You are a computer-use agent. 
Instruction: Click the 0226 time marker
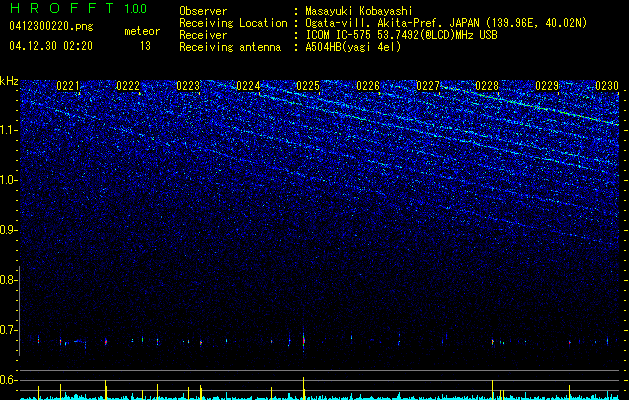coord(368,86)
